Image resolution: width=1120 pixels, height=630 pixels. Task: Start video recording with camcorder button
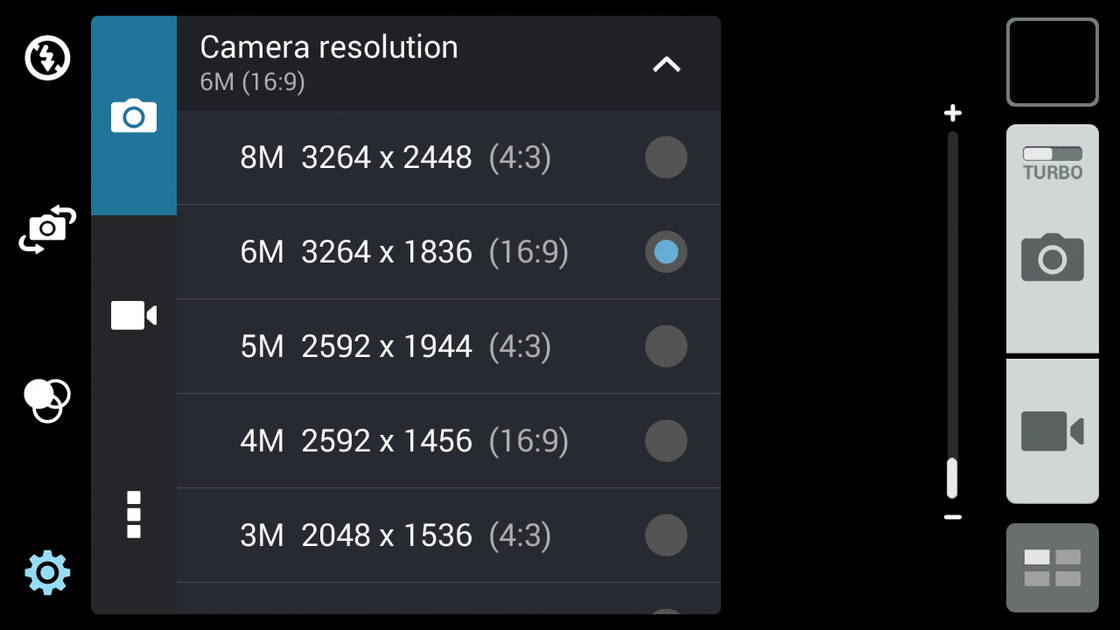(x=1052, y=432)
